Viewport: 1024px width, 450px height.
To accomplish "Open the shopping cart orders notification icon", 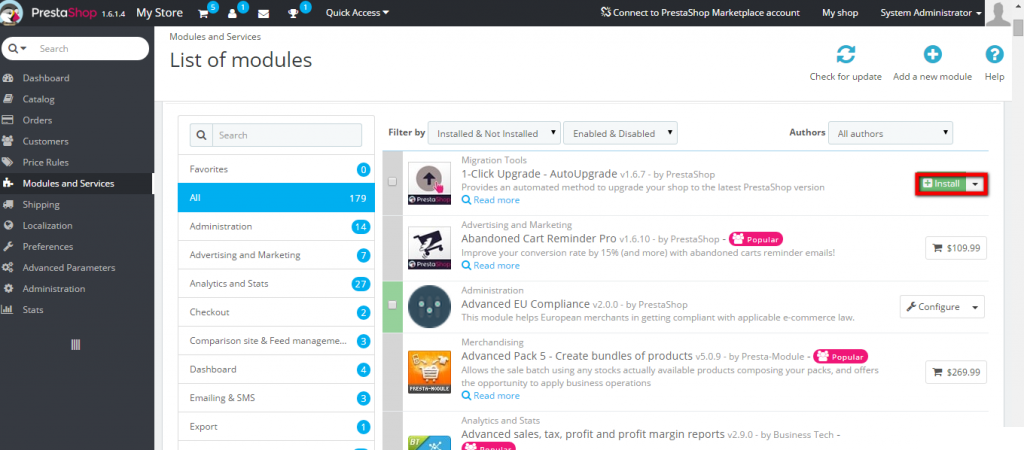I will [x=203, y=13].
